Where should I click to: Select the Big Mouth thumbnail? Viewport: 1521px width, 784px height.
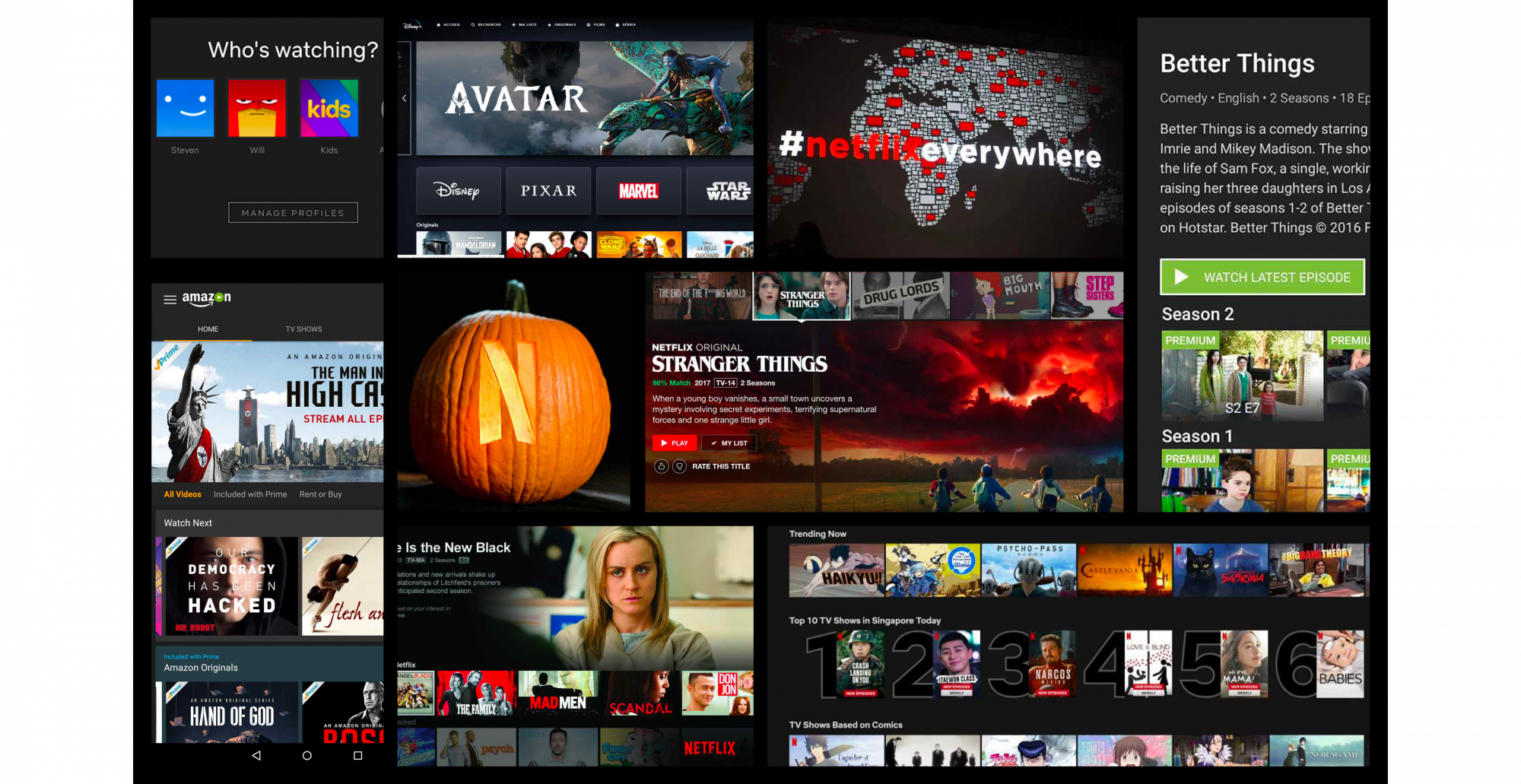(1000, 295)
